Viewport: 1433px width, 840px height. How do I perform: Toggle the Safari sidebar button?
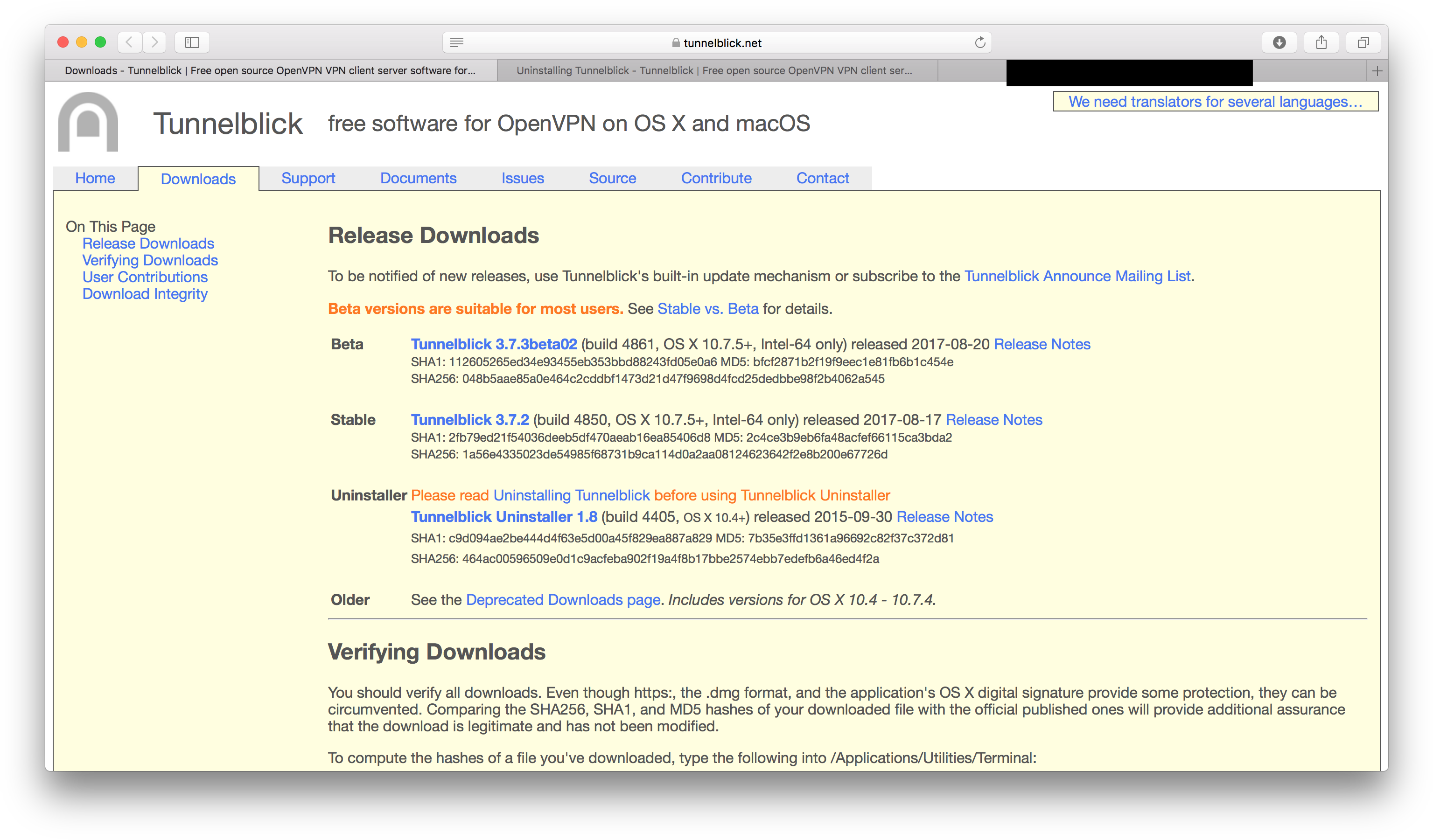pyautogui.click(x=192, y=42)
